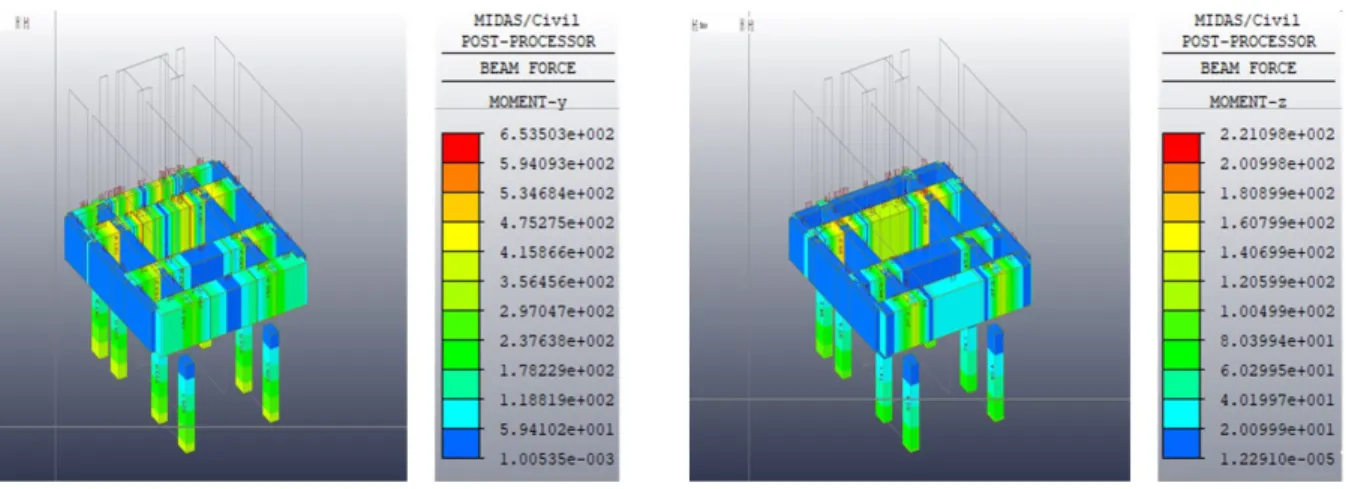Select the MOMENT-y legend title
This screenshot has height=489, width=1346.
click(x=528, y=101)
